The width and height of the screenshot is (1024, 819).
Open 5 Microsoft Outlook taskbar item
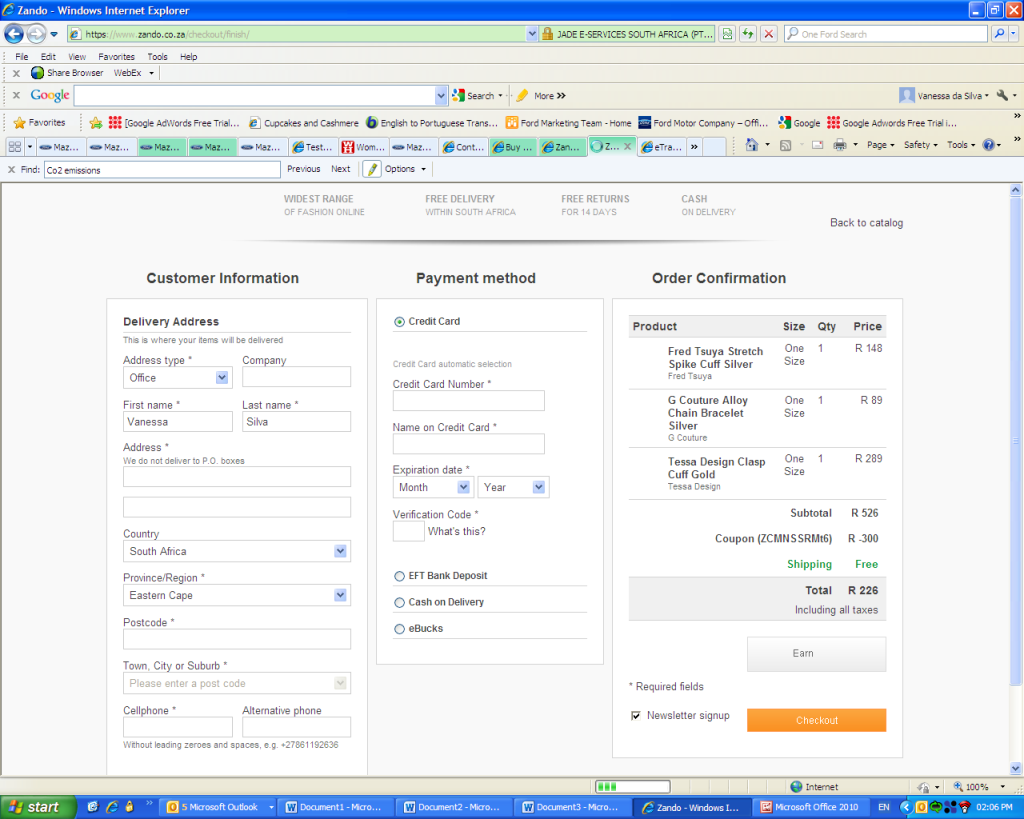click(x=218, y=807)
